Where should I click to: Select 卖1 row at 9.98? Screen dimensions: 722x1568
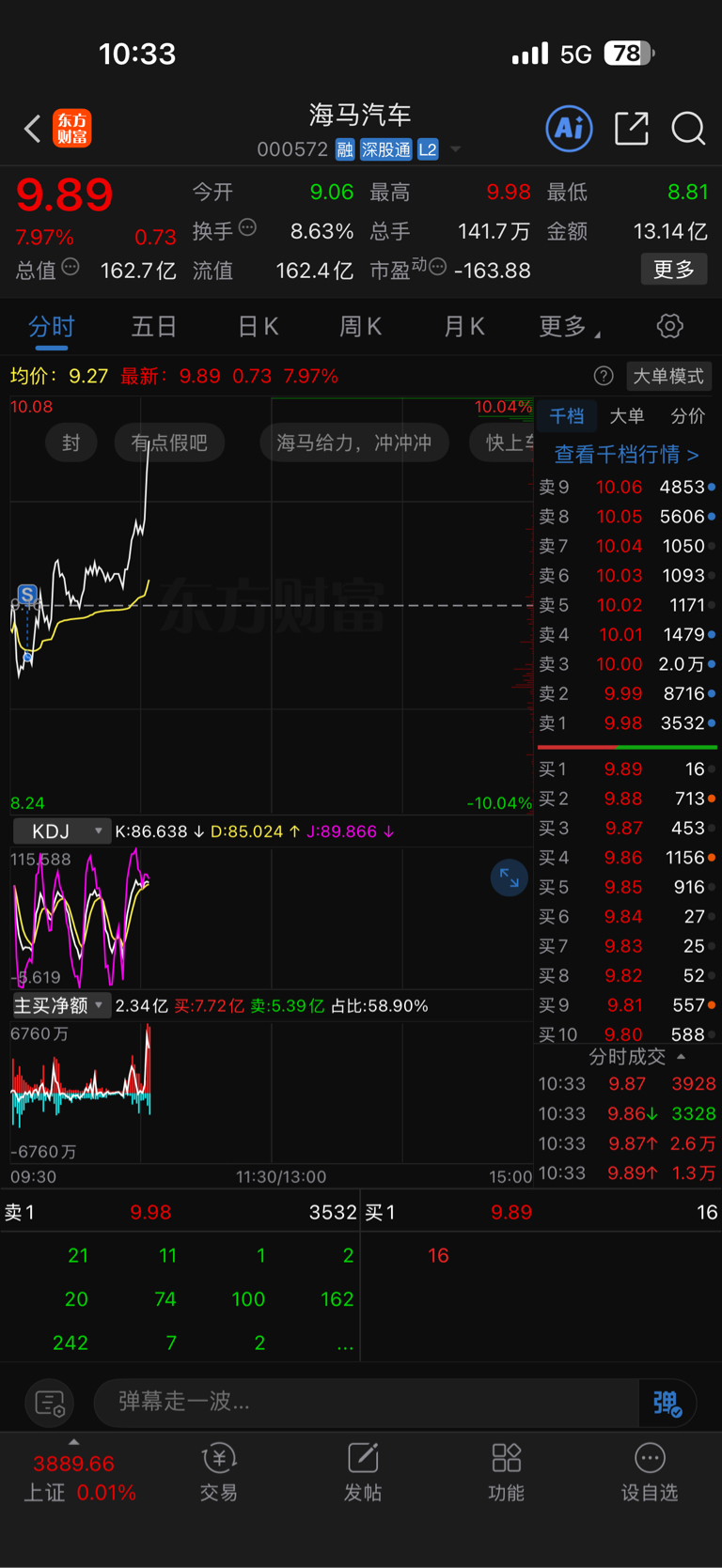point(627,723)
